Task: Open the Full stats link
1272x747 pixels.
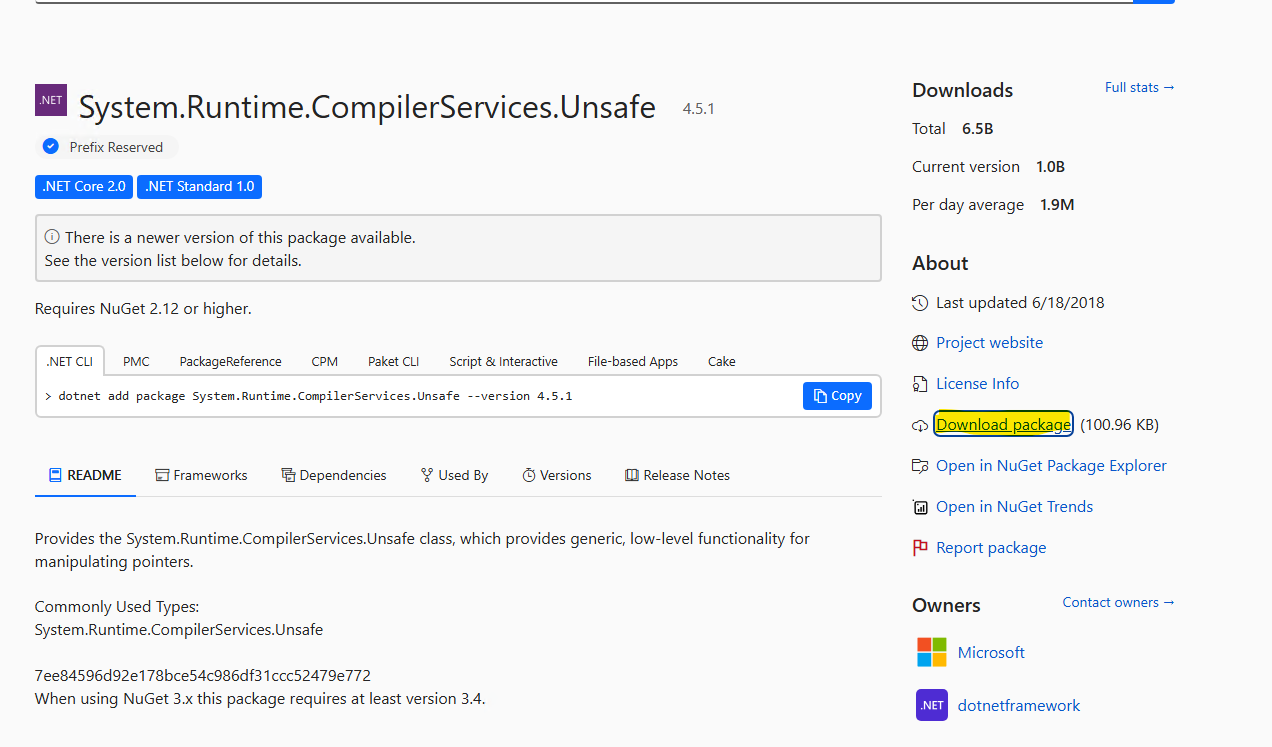Action: point(1139,87)
